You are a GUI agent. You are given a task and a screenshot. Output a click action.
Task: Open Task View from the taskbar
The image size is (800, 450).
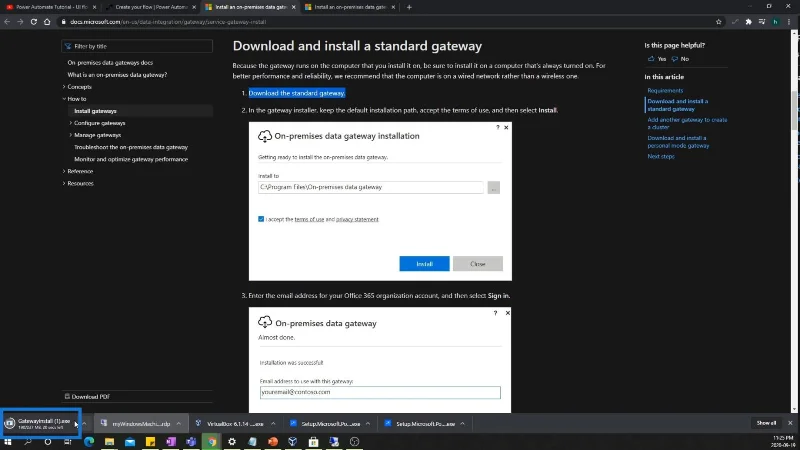coord(67,441)
